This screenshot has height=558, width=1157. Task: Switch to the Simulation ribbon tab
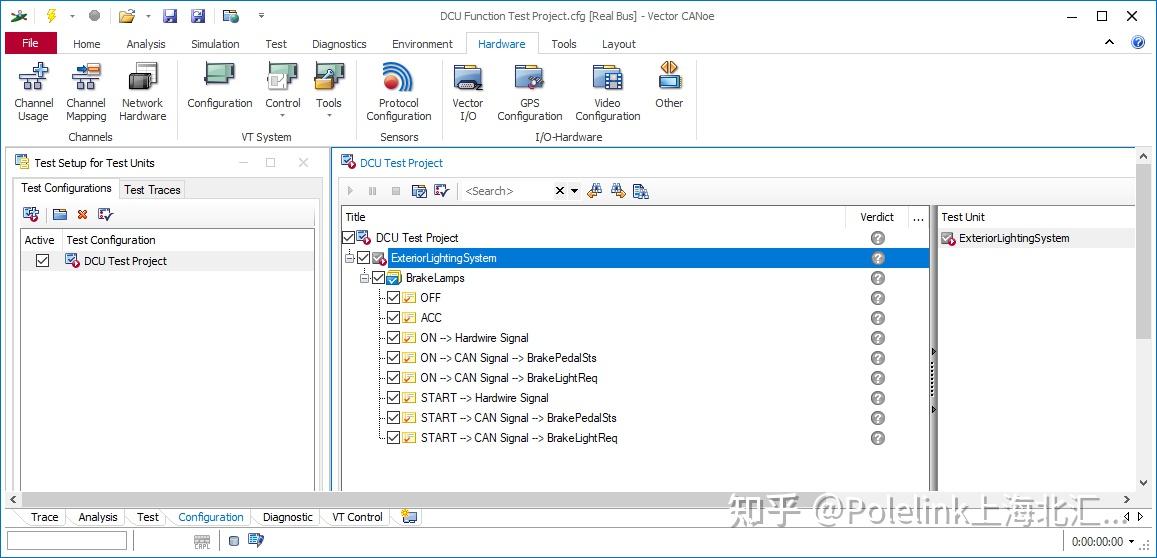[x=215, y=44]
